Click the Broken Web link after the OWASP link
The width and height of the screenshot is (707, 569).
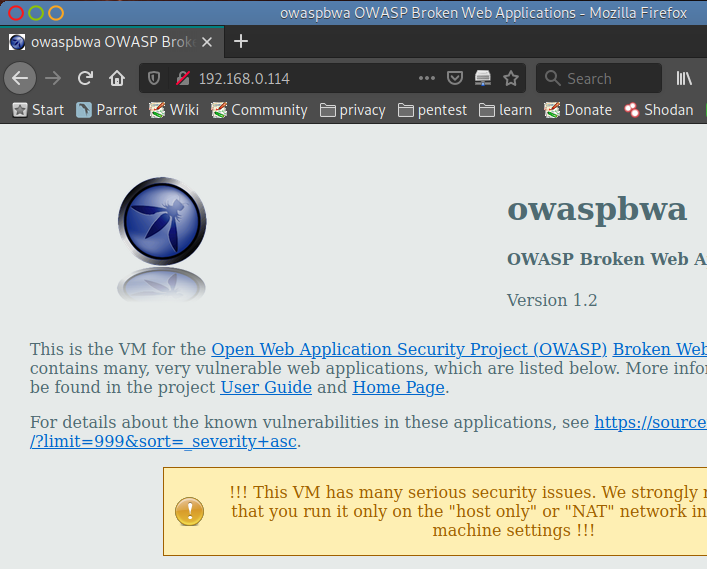659,349
